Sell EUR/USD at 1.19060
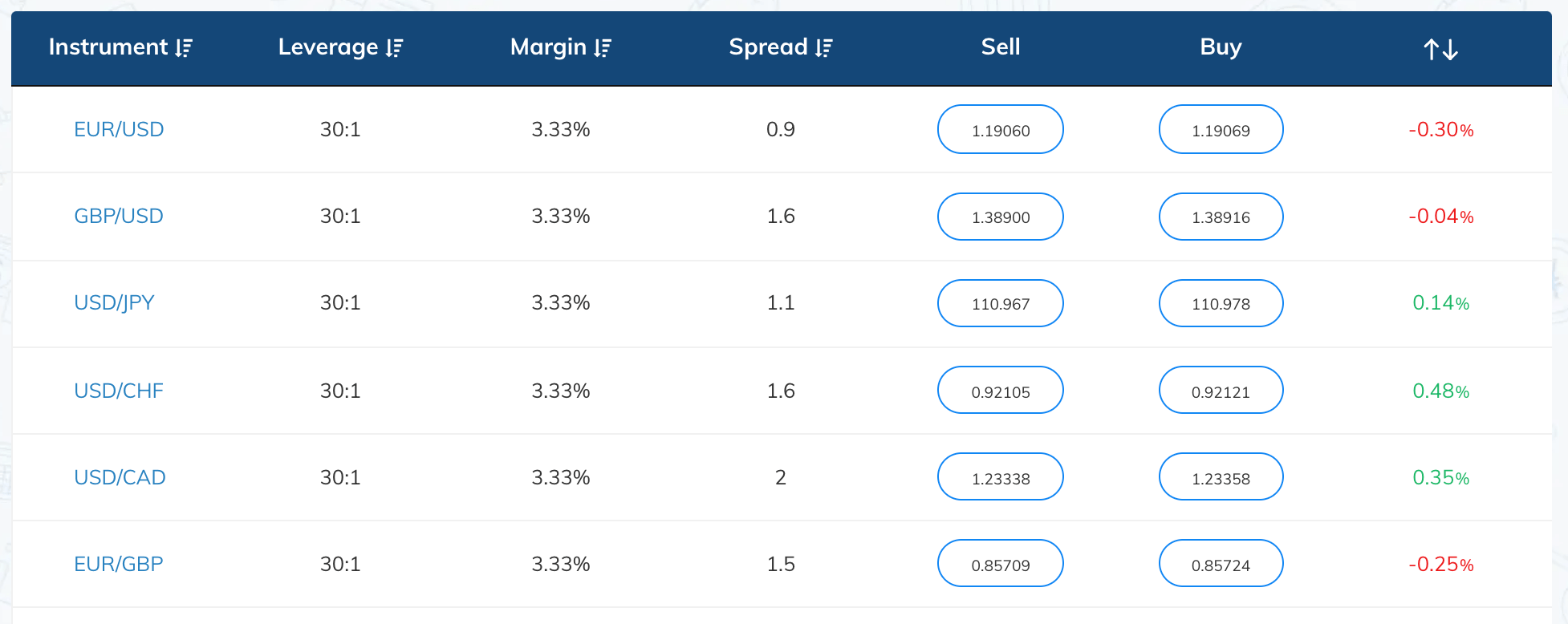Image resolution: width=1568 pixels, height=624 pixels. [x=1000, y=129]
